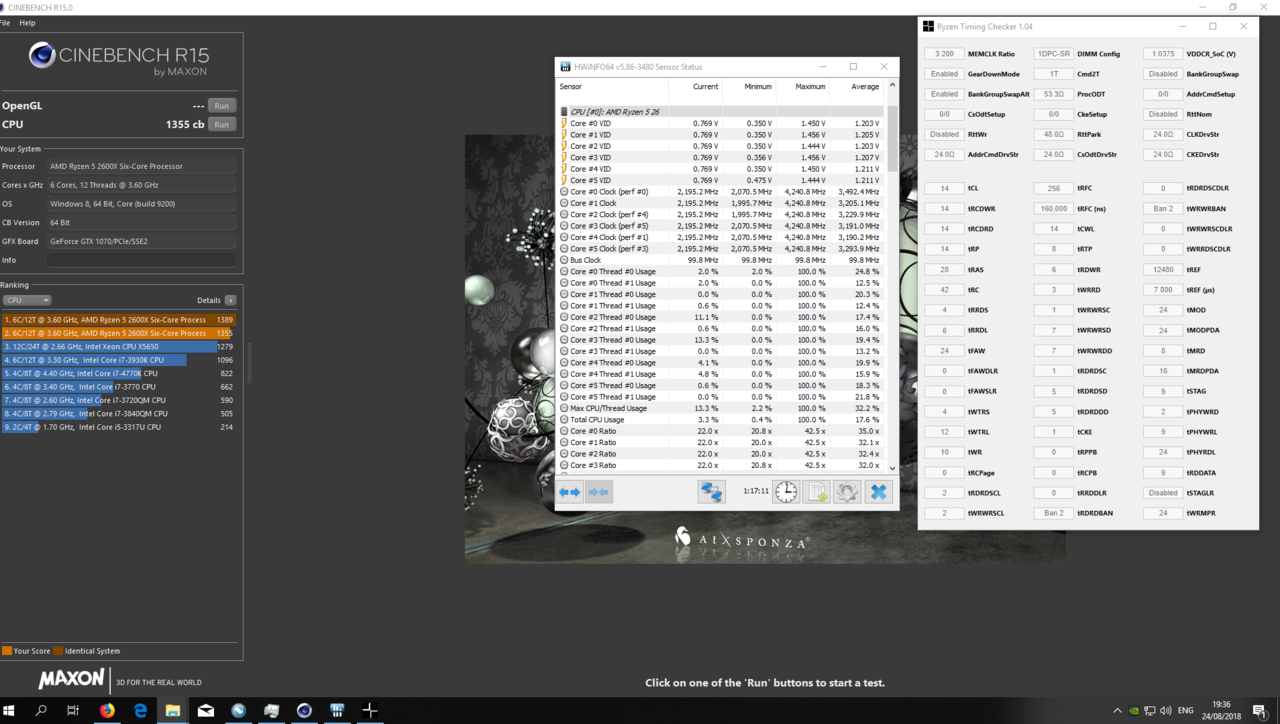Select Total CPU Usage sensor row
Image resolution: width=1280 pixels, height=724 pixels.
tap(721, 420)
